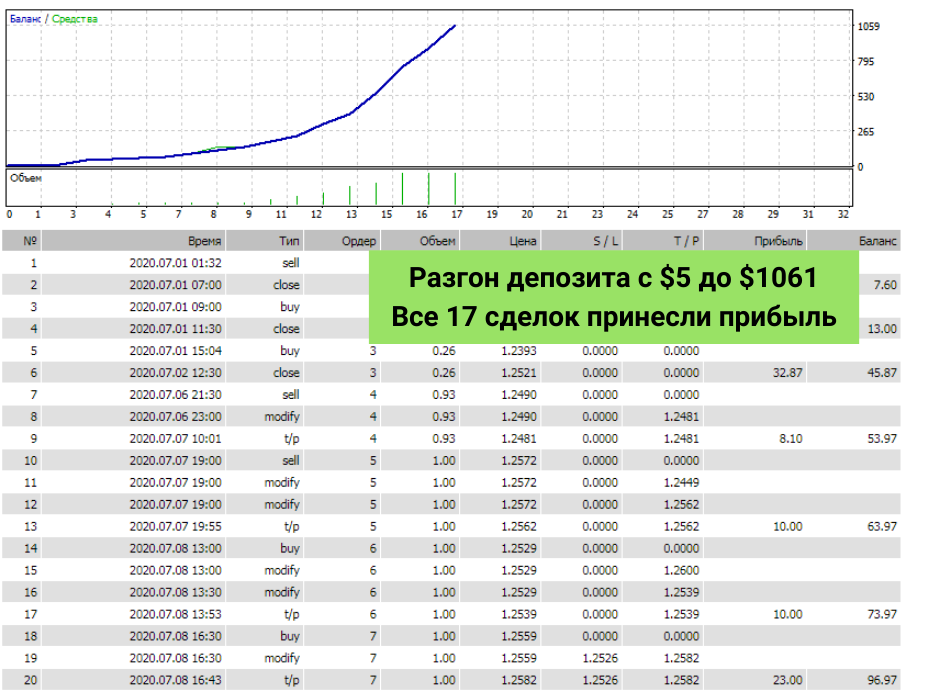Select the time 2020.07.01 01:32
929x694 pixels.
click(175, 263)
